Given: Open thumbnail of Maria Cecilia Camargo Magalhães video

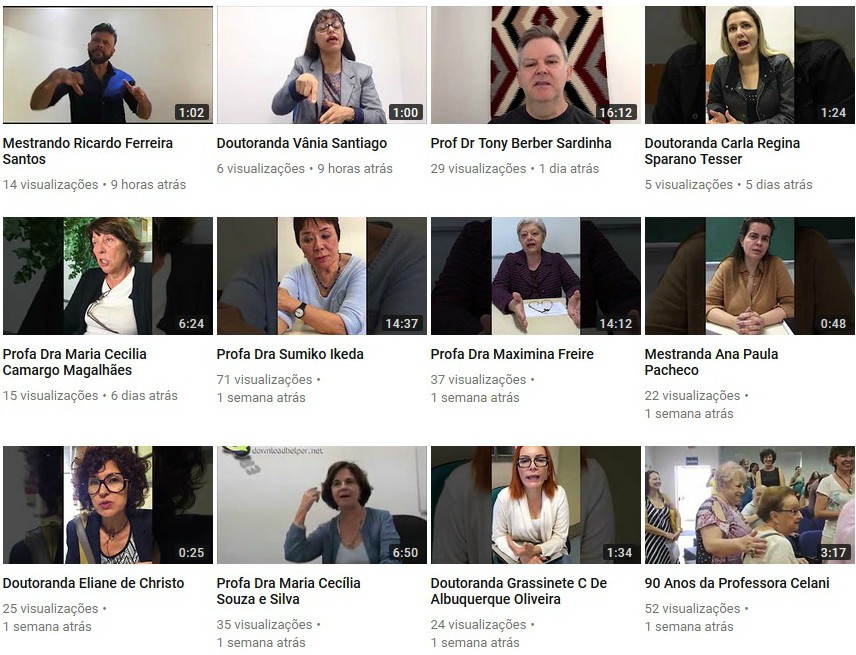Looking at the screenshot, I should pyautogui.click(x=108, y=276).
